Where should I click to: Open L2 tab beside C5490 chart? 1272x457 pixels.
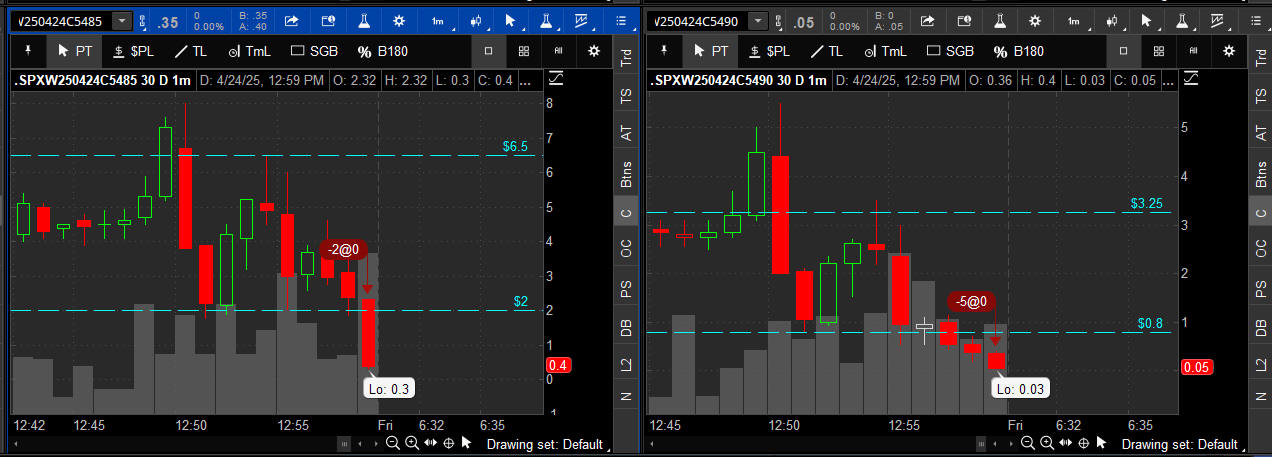pos(1260,364)
